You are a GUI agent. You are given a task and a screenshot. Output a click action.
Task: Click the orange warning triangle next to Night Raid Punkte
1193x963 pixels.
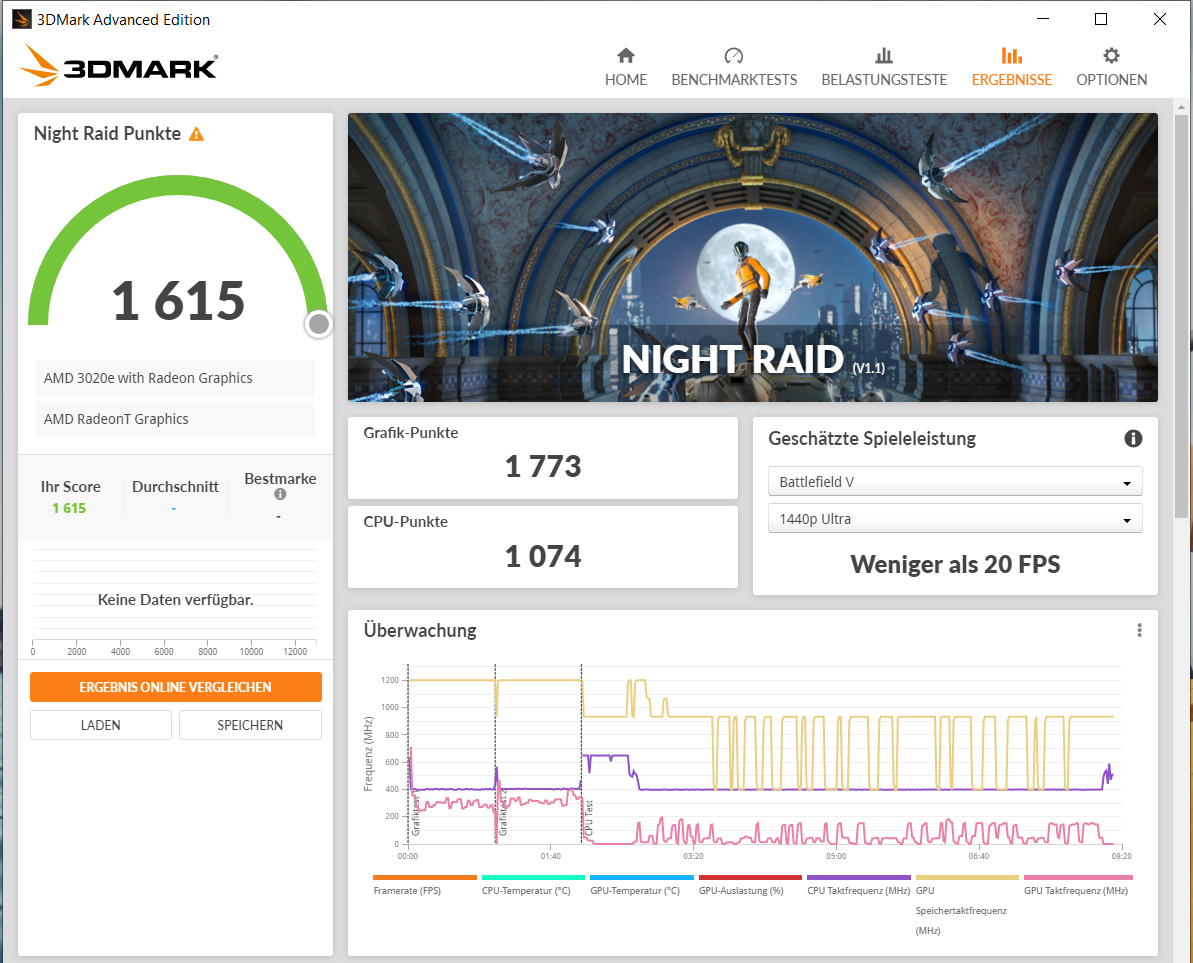coord(196,135)
